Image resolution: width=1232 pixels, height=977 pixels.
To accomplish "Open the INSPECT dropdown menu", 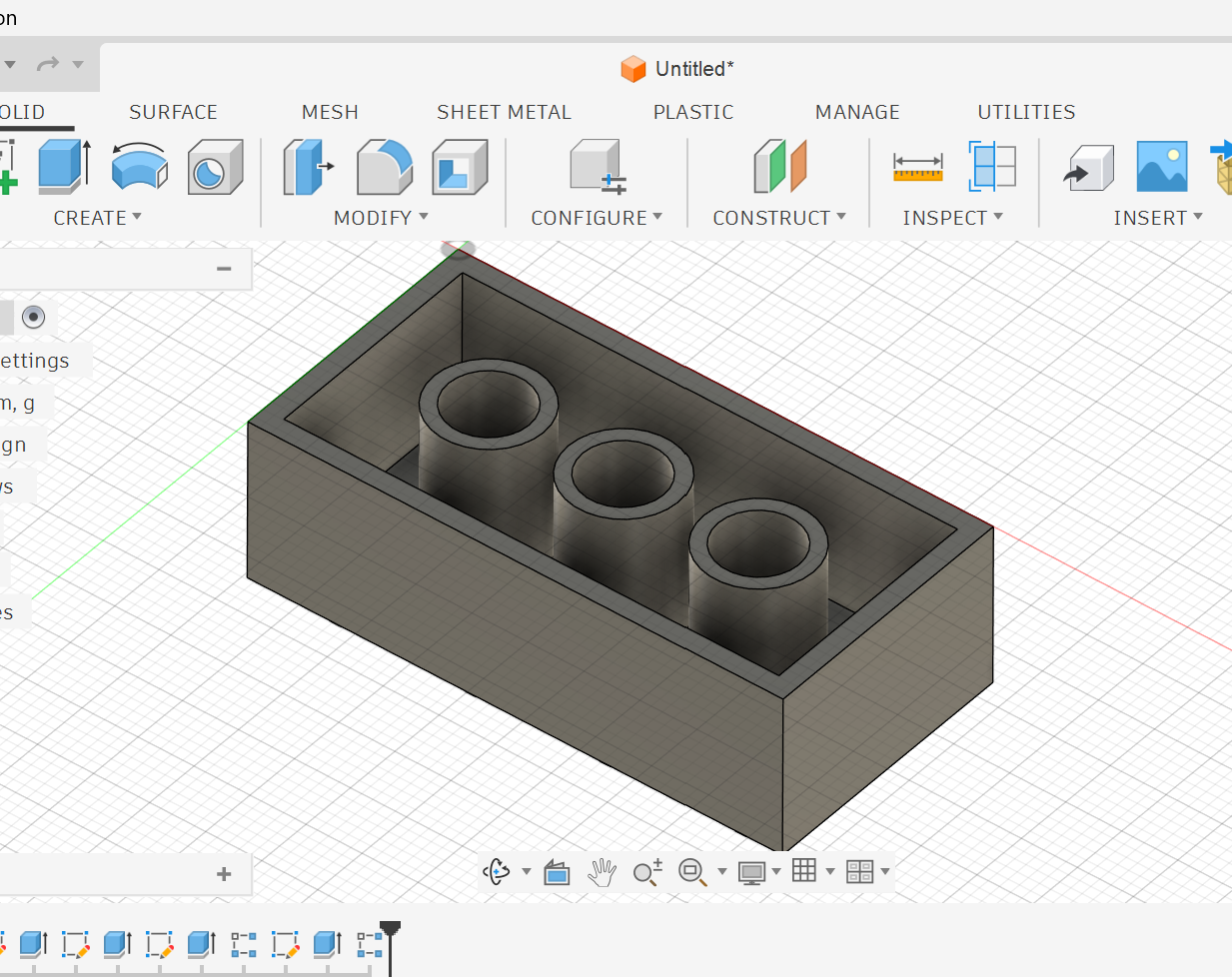I will 952,218.
